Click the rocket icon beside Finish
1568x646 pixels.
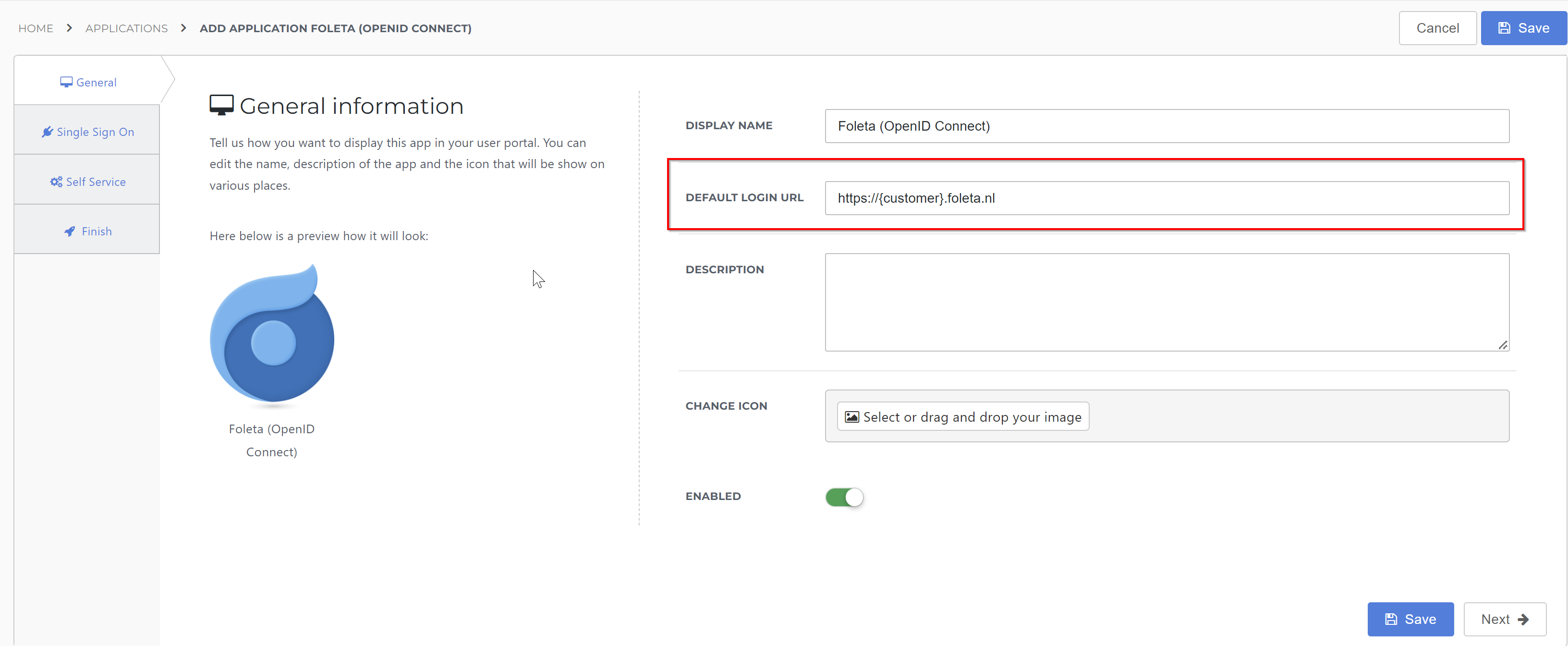coord(70,232)
